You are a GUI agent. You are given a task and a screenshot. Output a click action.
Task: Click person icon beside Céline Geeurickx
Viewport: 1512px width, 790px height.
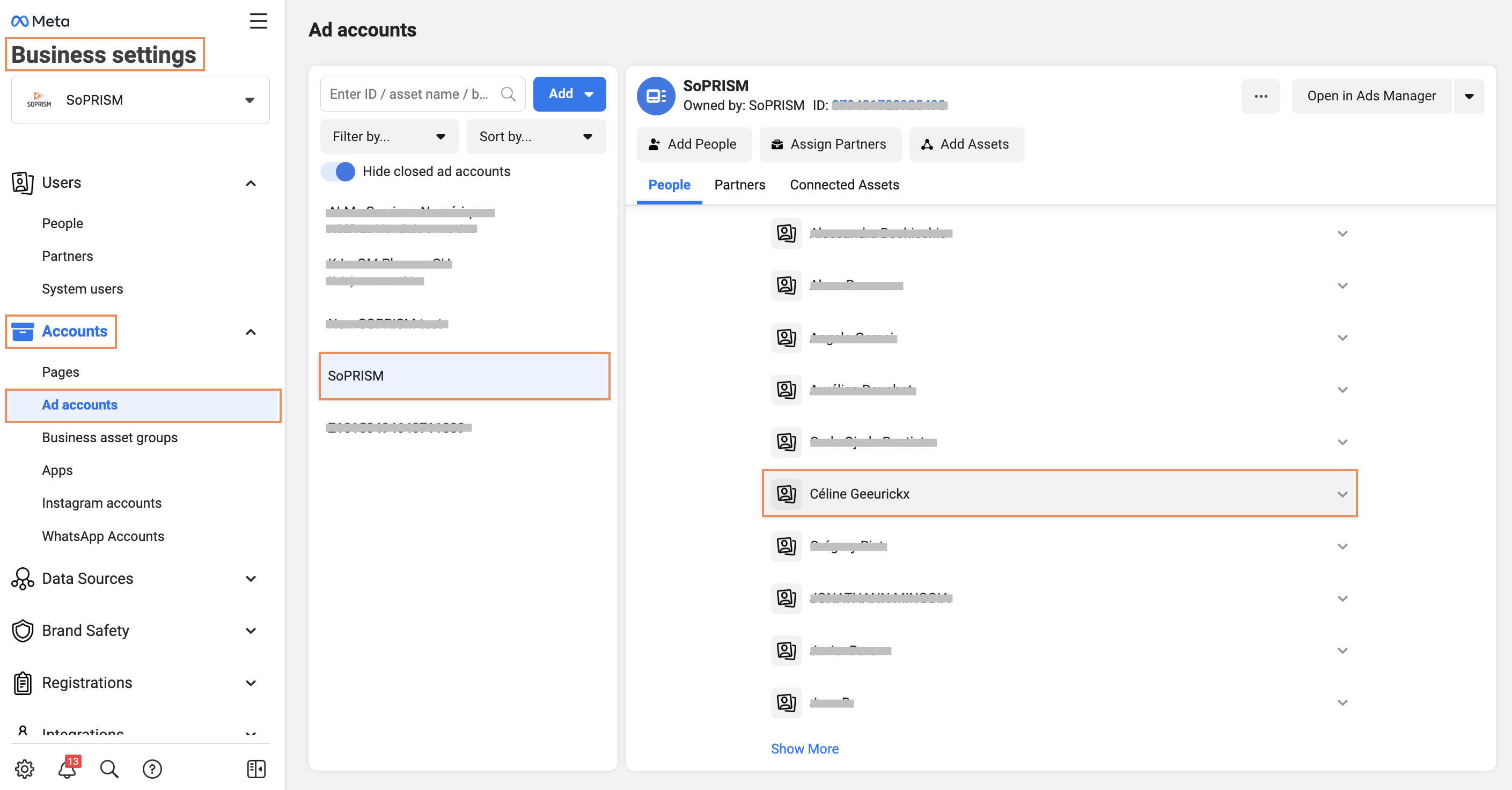786,494
